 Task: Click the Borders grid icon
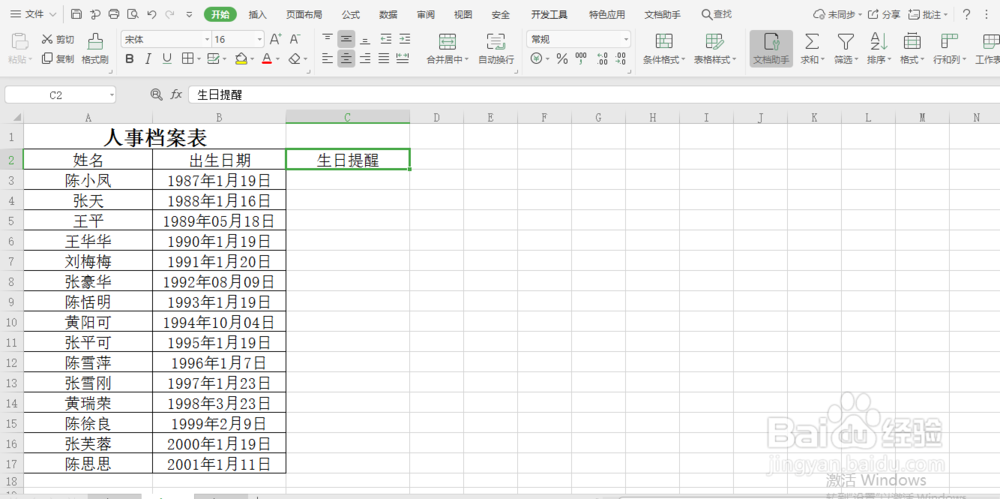pyautogui.click(x=188, y=59)
